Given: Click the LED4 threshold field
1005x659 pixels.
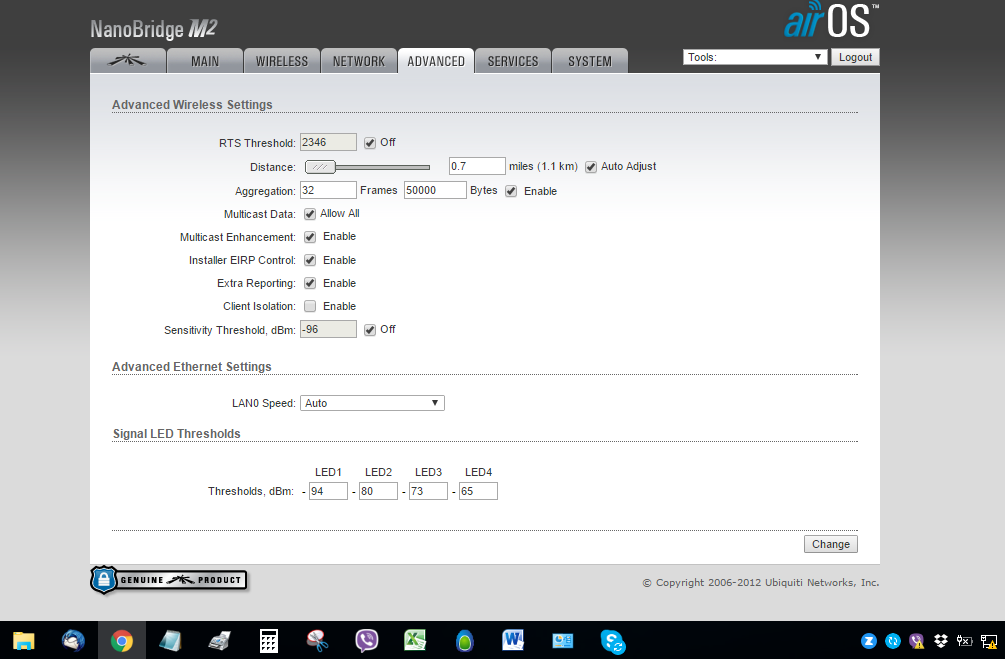Looking at the screenshot, I should tap(478, 491).
